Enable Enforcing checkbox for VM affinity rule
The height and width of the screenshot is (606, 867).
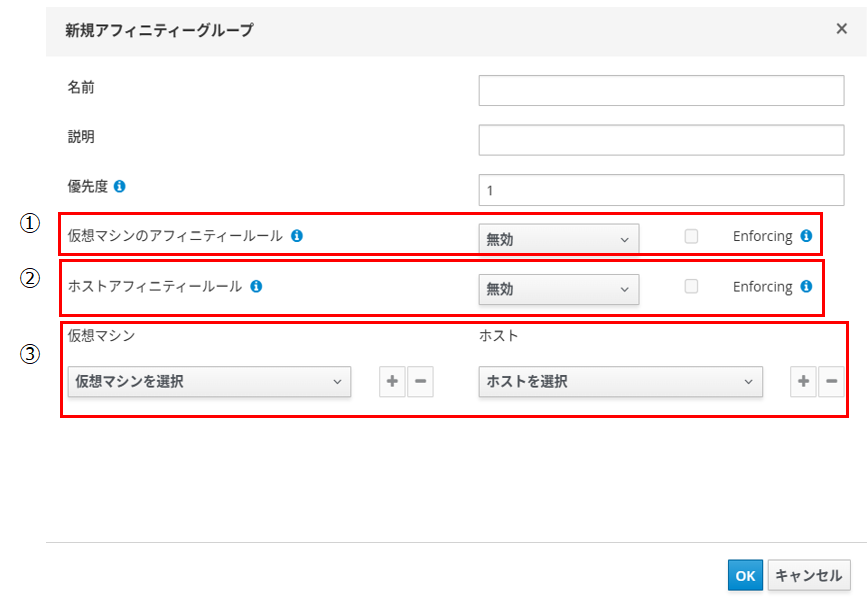(691, 237)
